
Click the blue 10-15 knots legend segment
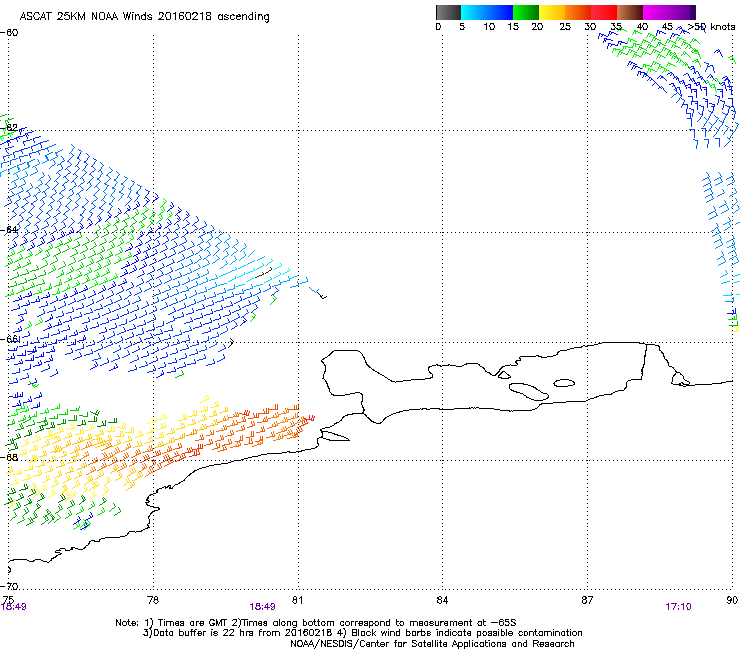[x=500, y=12]
